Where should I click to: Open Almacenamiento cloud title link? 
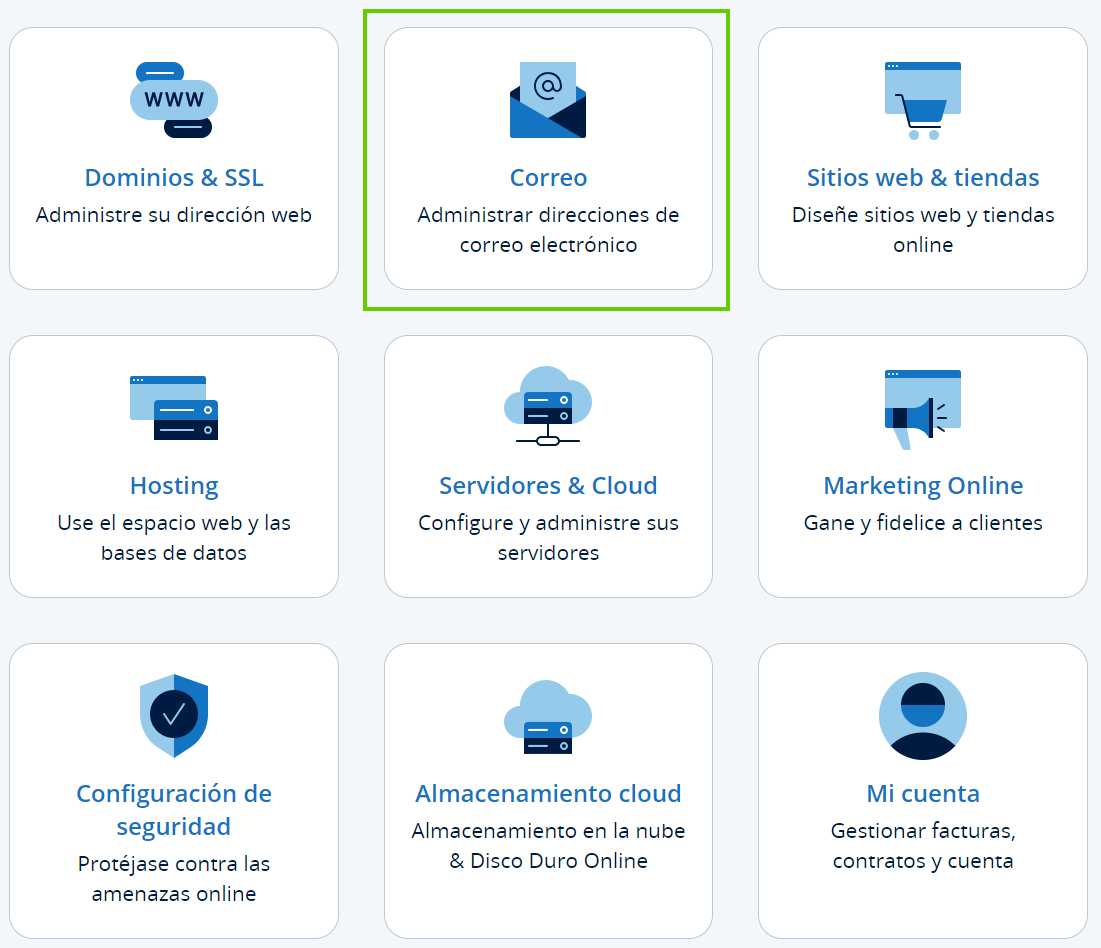(548, 794)
